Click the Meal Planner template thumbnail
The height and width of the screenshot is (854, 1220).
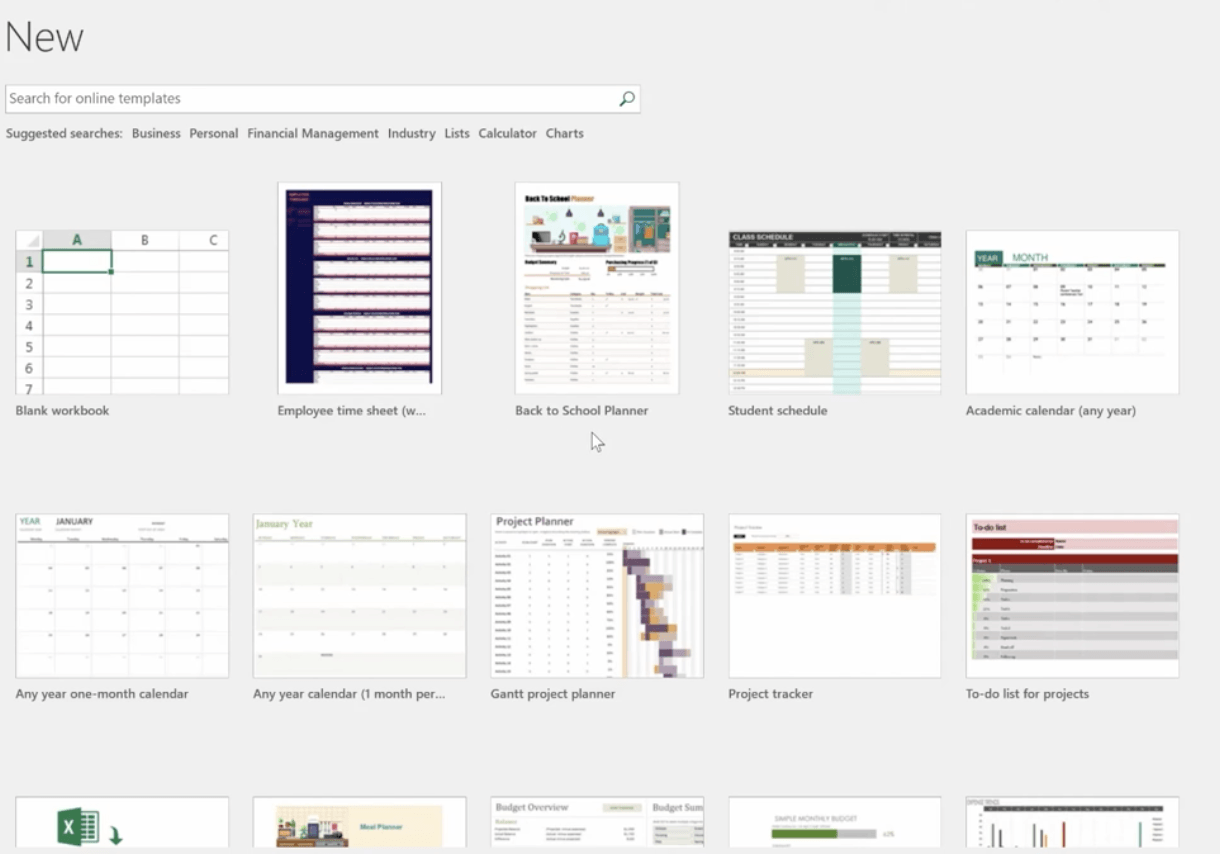[x=359, y=824]
